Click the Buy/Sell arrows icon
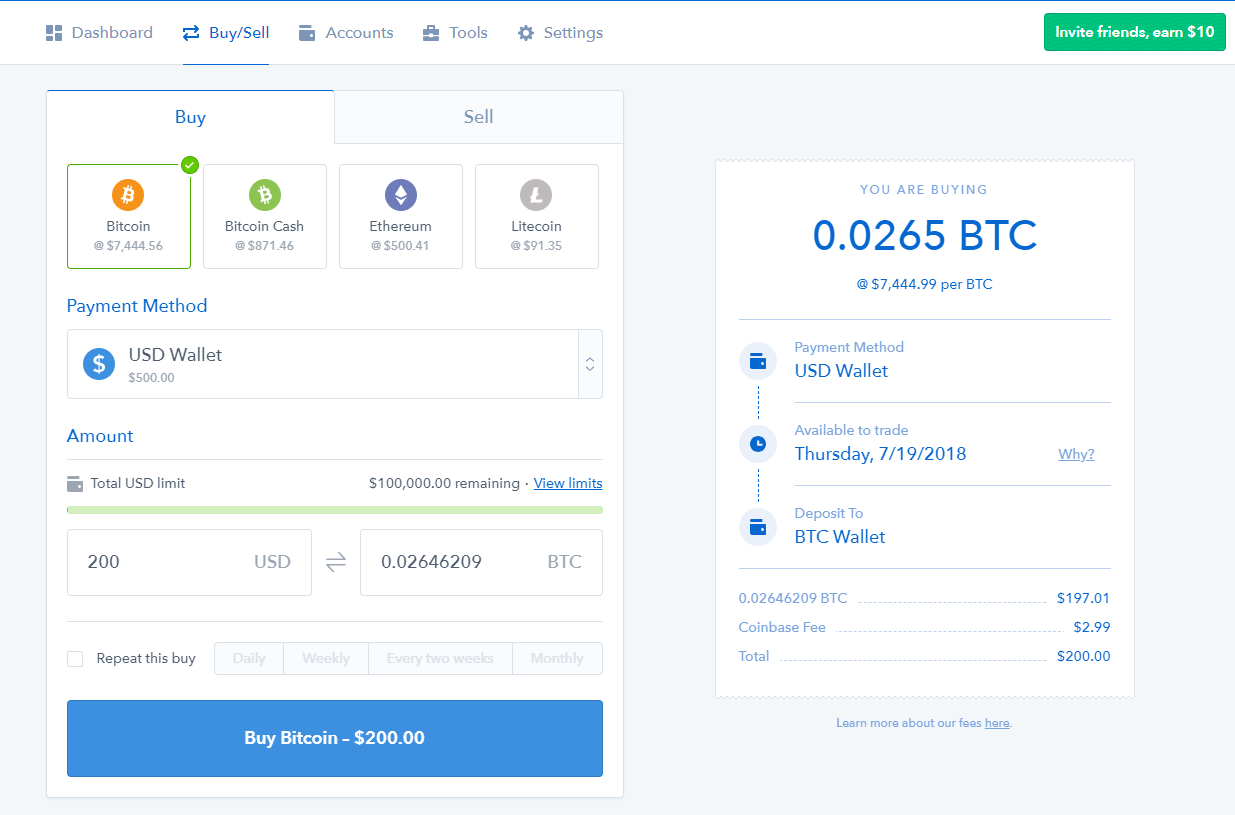Image resolution: width=1235 pixels, height=815 pixels. (x=191, y=33)
